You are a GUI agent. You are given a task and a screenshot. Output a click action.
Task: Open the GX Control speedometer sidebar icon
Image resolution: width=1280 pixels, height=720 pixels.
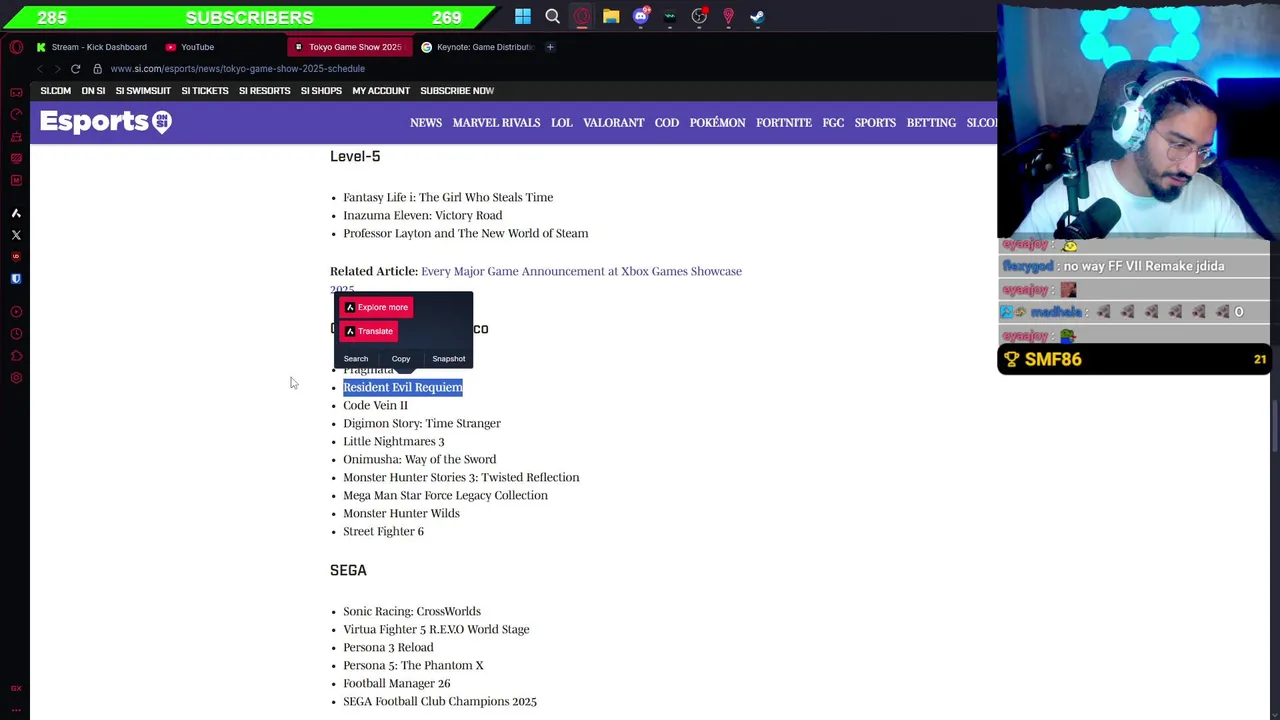[x=16, y=114]
